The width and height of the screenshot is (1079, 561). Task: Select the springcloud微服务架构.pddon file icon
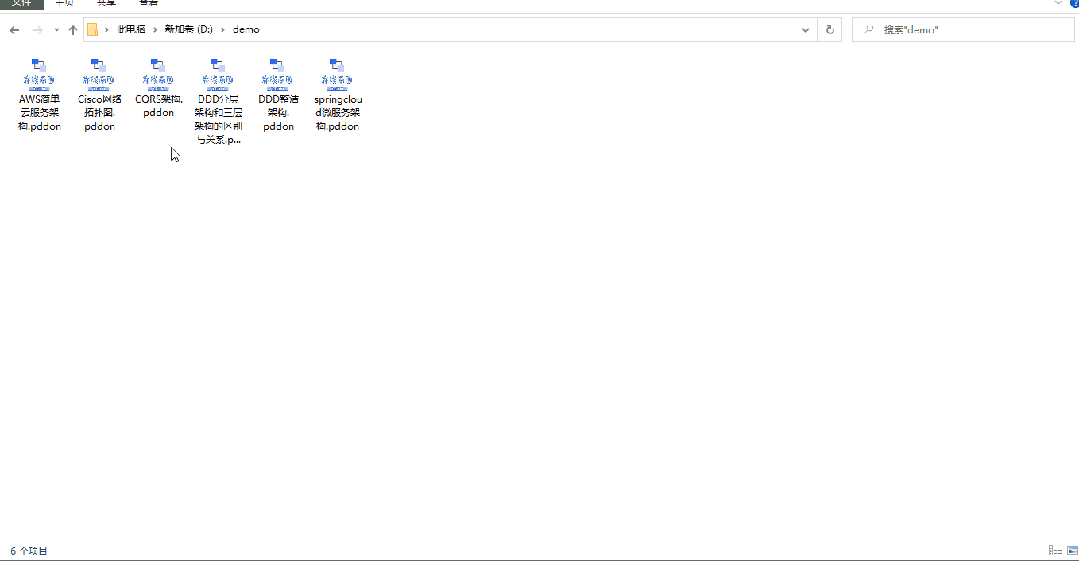pyautogui.click(x=337, y=74)
